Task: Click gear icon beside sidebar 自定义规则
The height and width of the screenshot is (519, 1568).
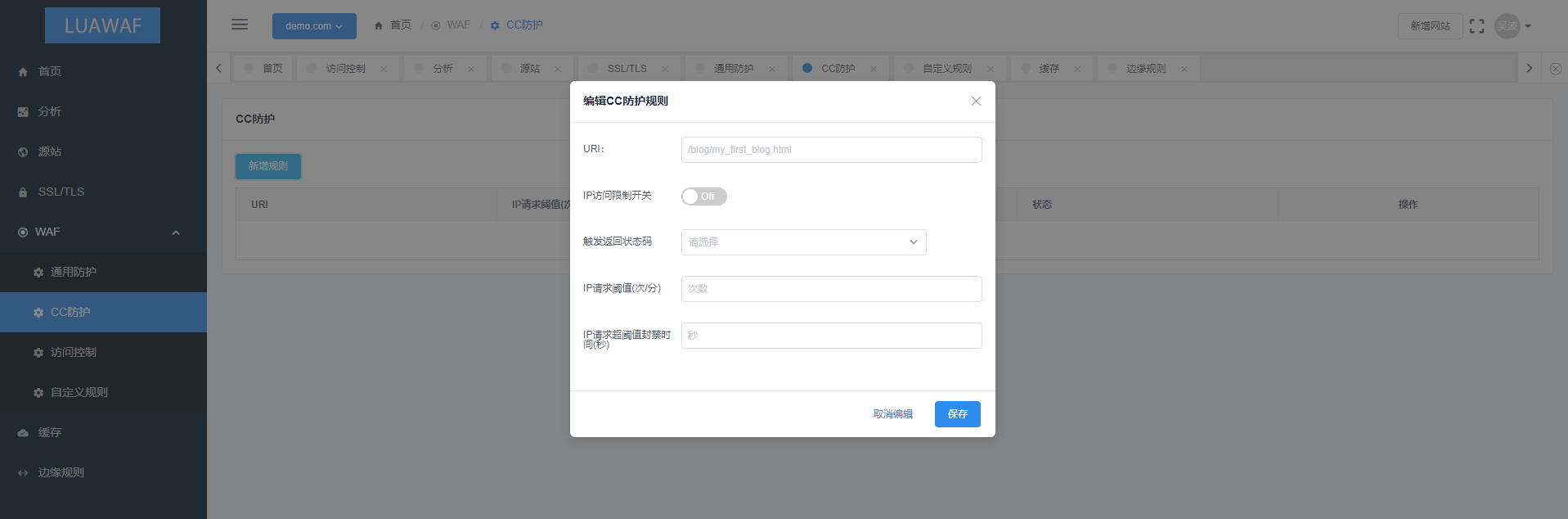Action: tap(38, 392)
